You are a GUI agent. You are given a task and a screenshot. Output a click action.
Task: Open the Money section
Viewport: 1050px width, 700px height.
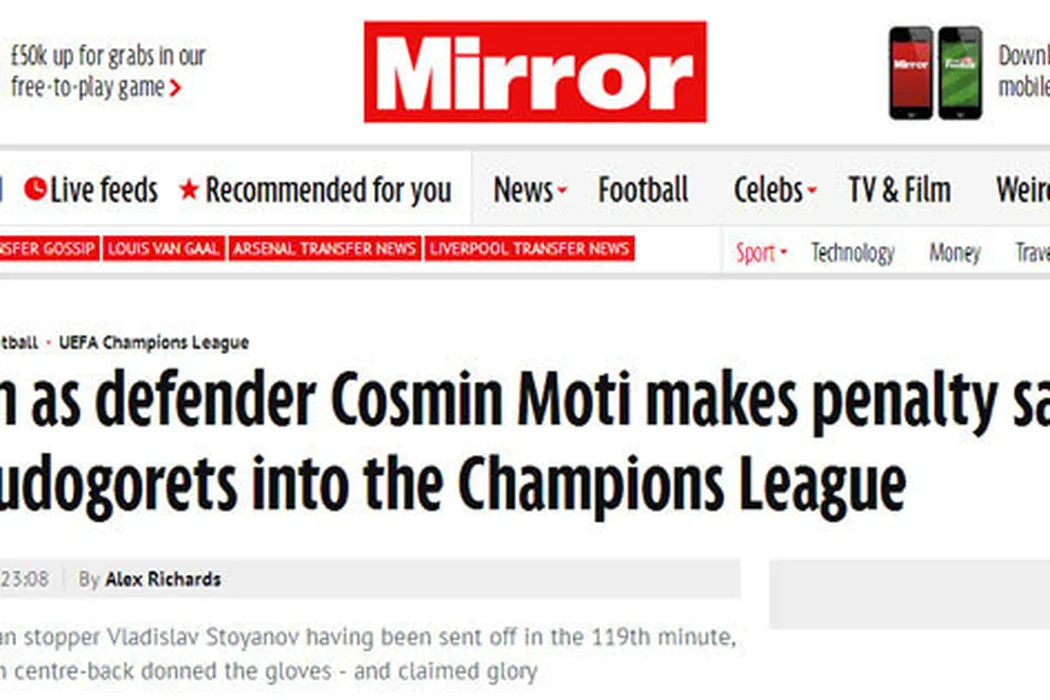954,253
